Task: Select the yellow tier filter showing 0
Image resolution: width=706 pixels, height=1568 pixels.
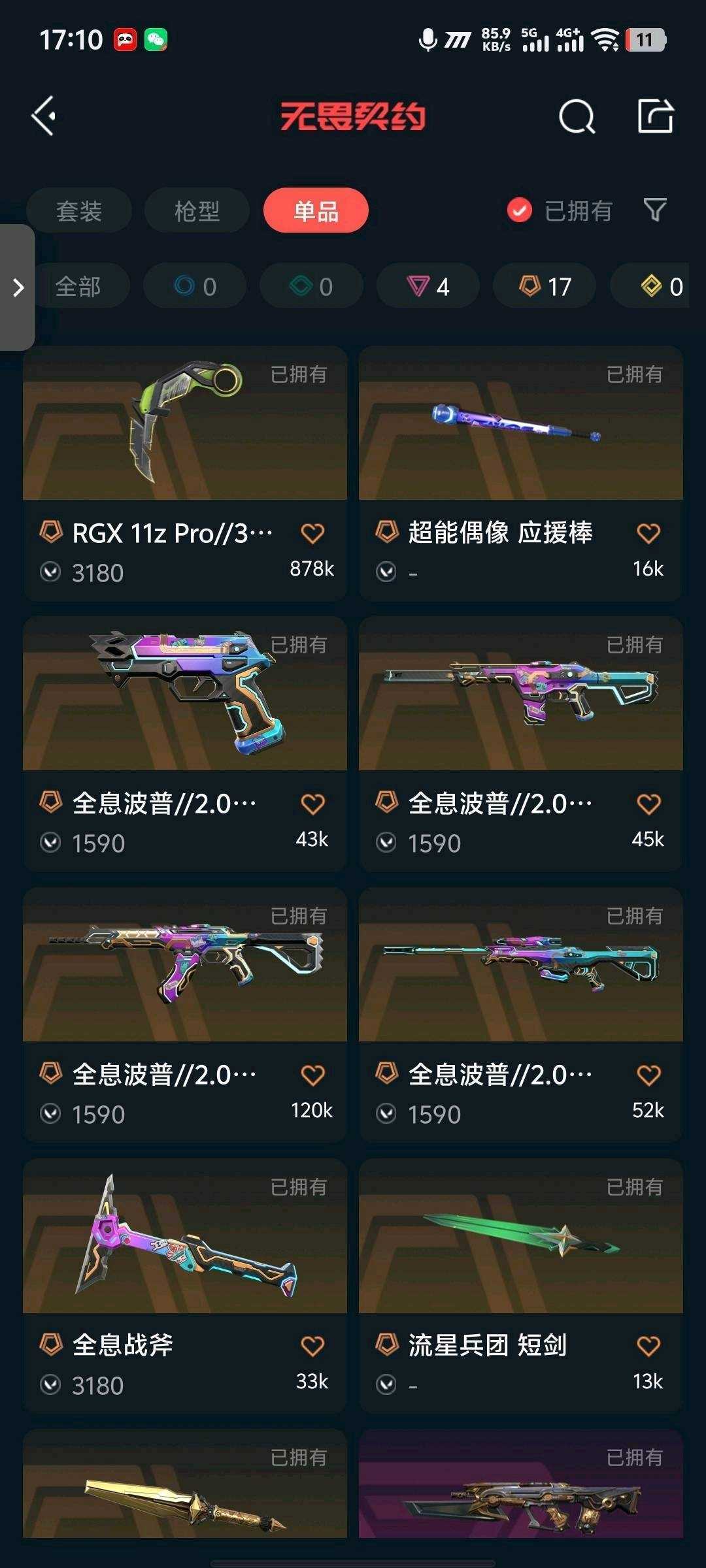Action: 660,286
